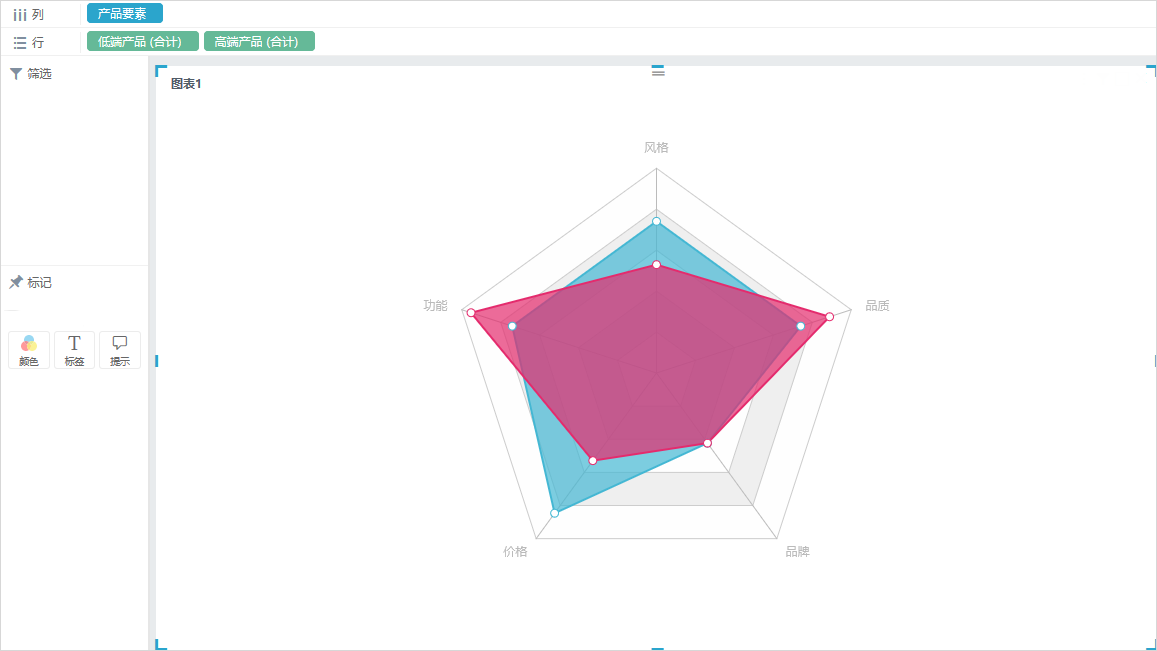Click the 品质 axis label on radar
This screenshot has width=1157, height=651.
pos(877,306)
